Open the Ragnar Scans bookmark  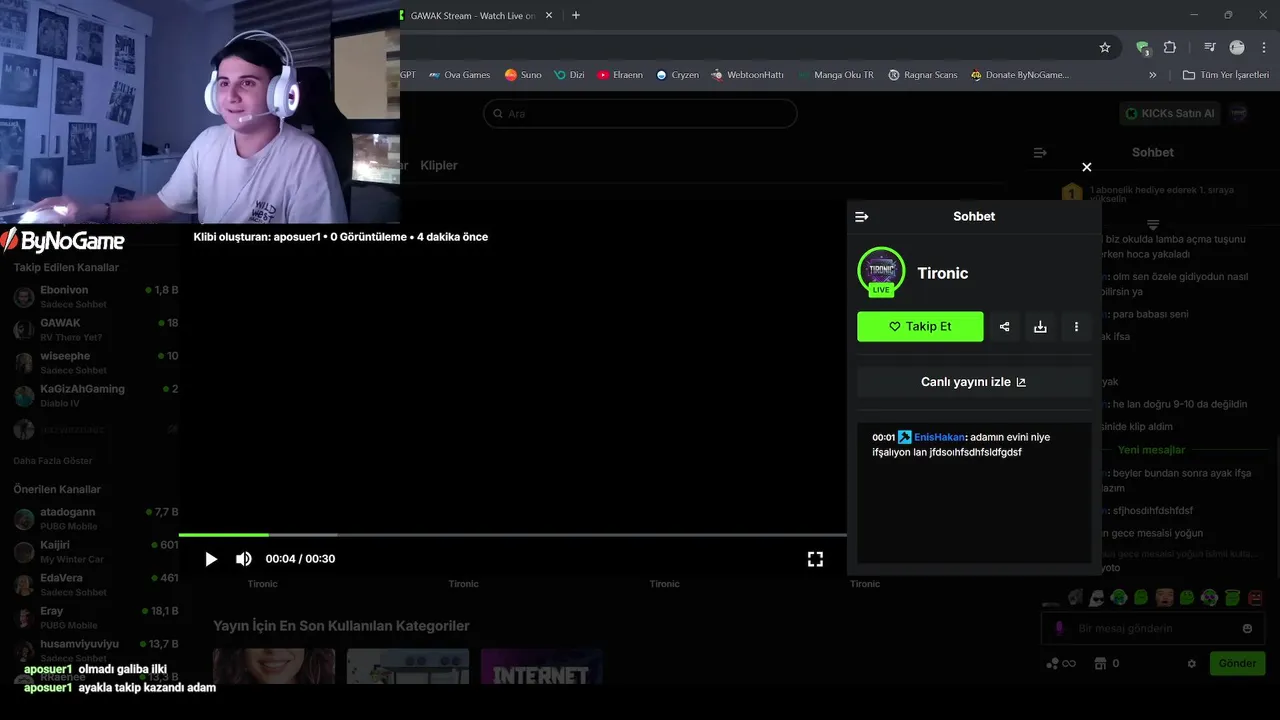(x=923, y=75)
